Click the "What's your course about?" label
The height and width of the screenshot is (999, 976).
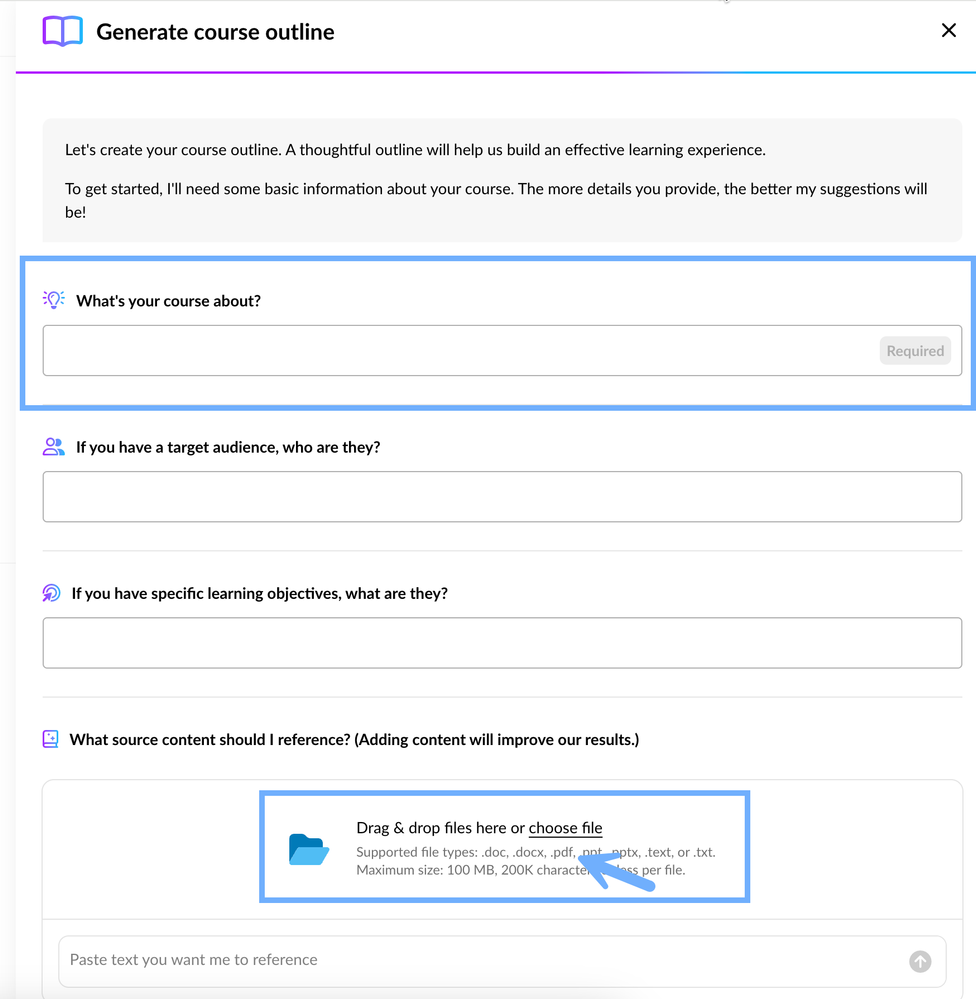click(168, 301)
